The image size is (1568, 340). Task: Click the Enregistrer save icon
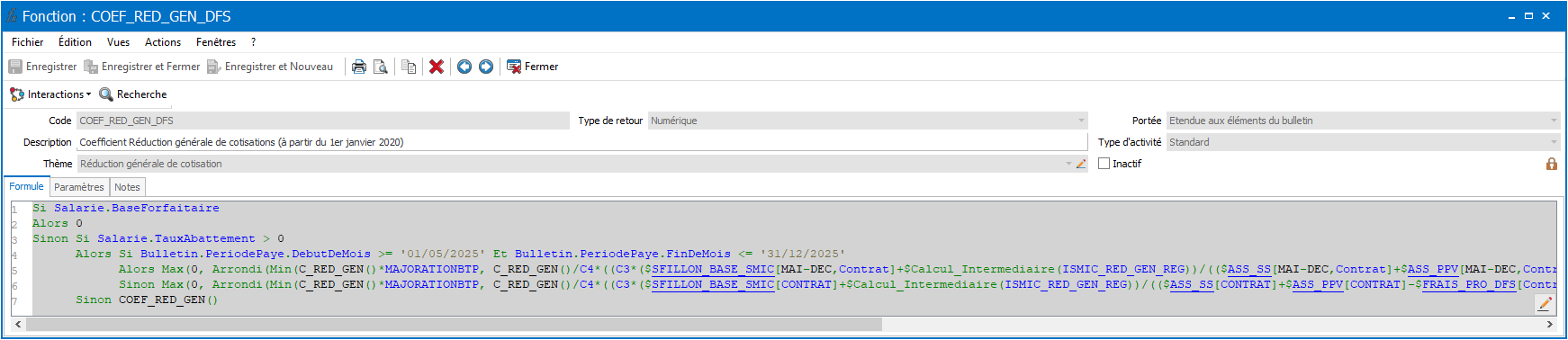(15, 67)
